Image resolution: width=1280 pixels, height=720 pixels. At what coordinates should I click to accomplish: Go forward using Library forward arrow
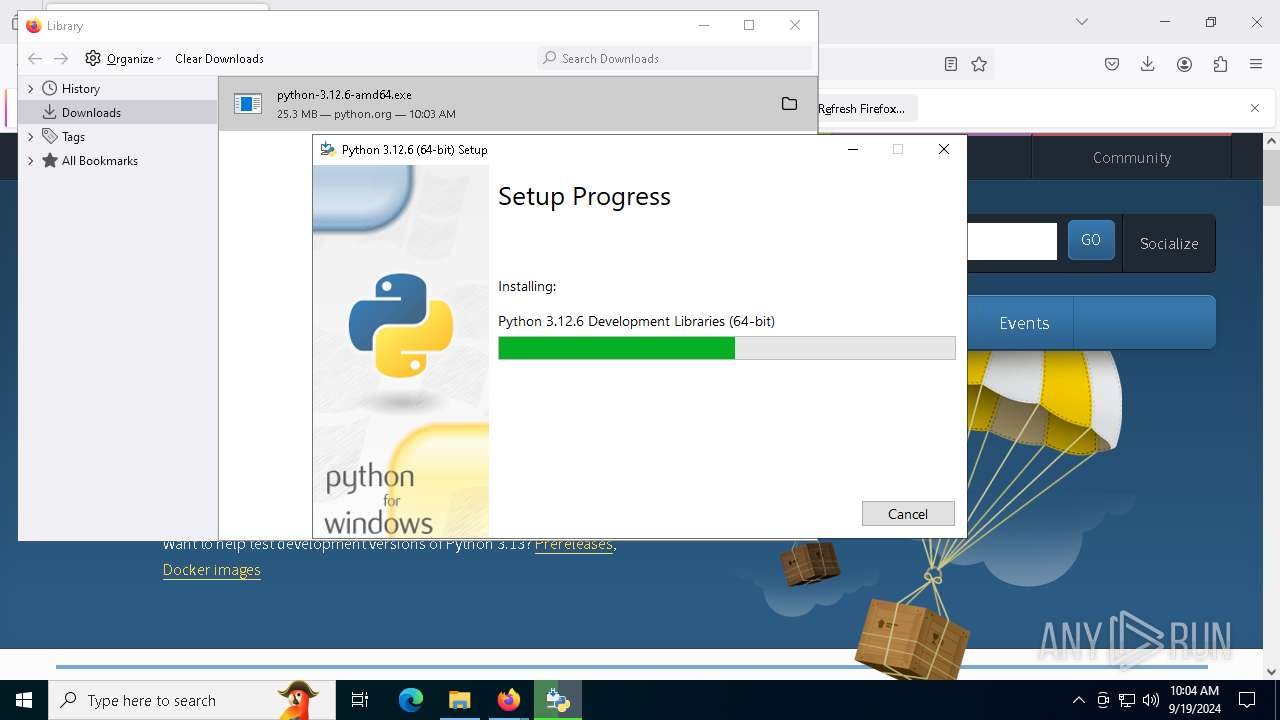(x=61, y=58)
